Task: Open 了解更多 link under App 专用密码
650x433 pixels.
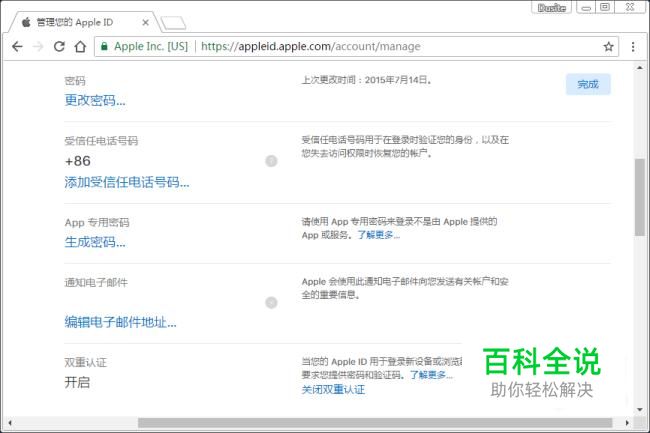Action: pos(378,235)
